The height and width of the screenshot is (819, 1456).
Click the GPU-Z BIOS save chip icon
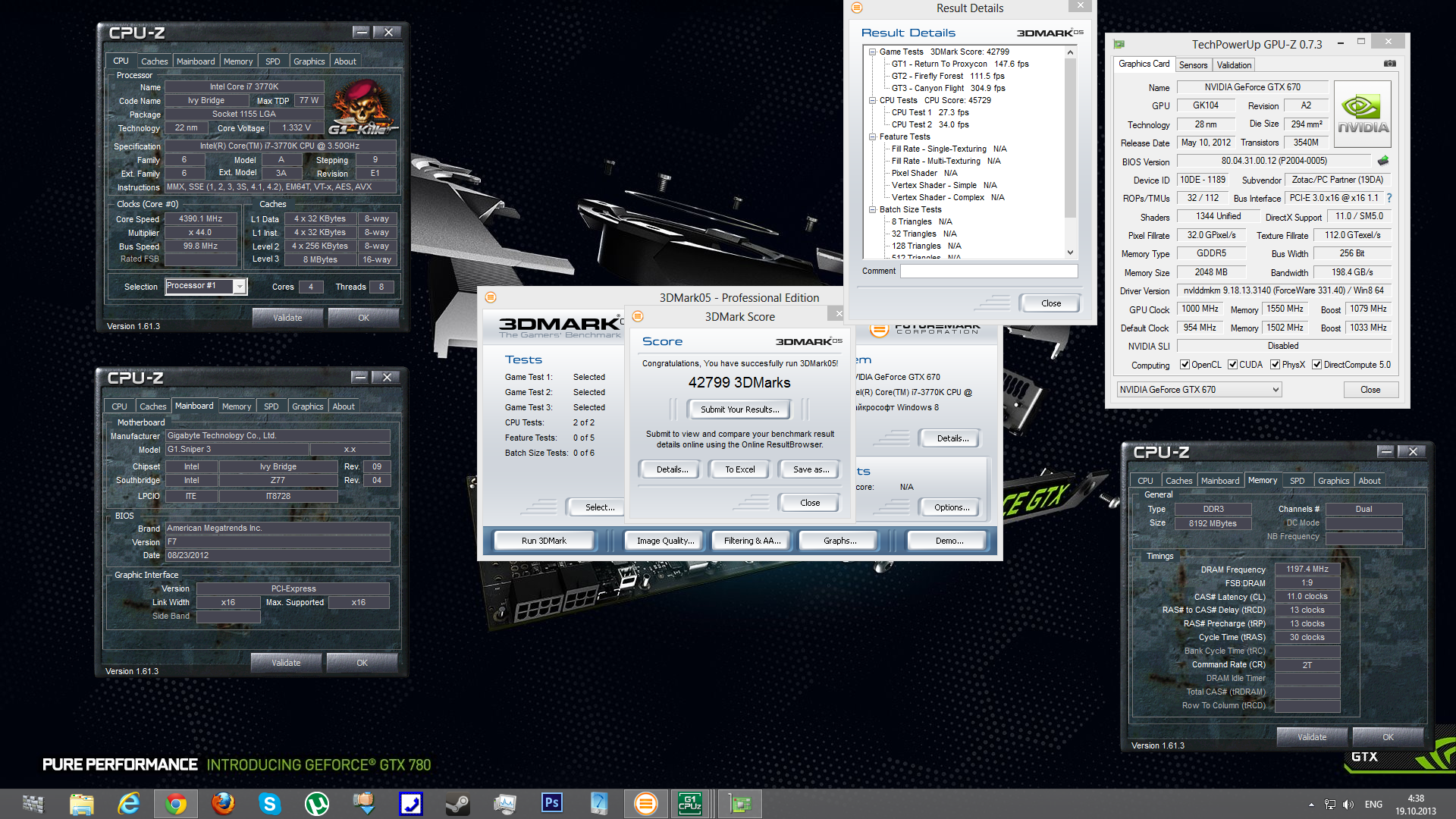click(x=1383, y=161)
